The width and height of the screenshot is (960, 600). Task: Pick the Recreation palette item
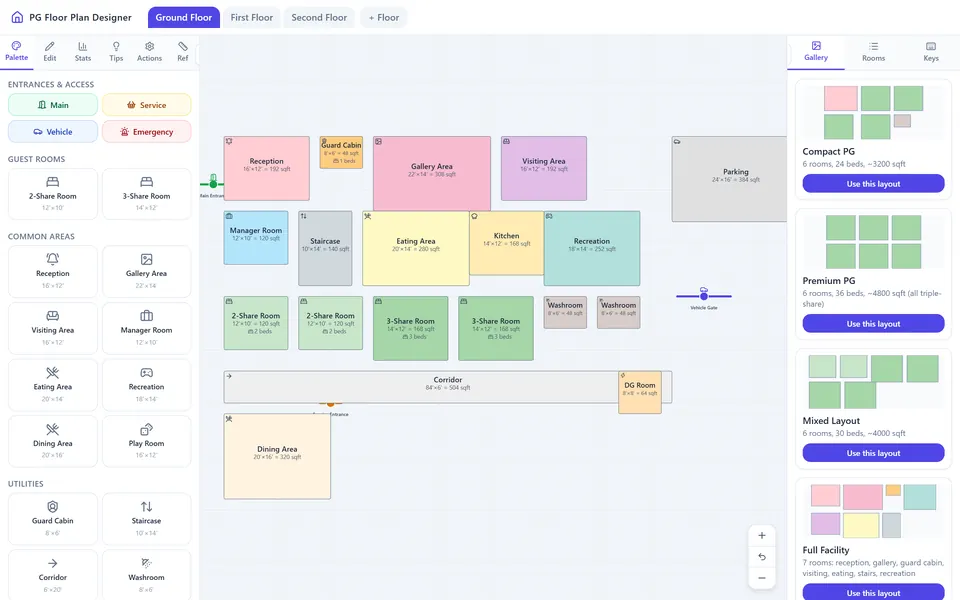pos(146,385)
